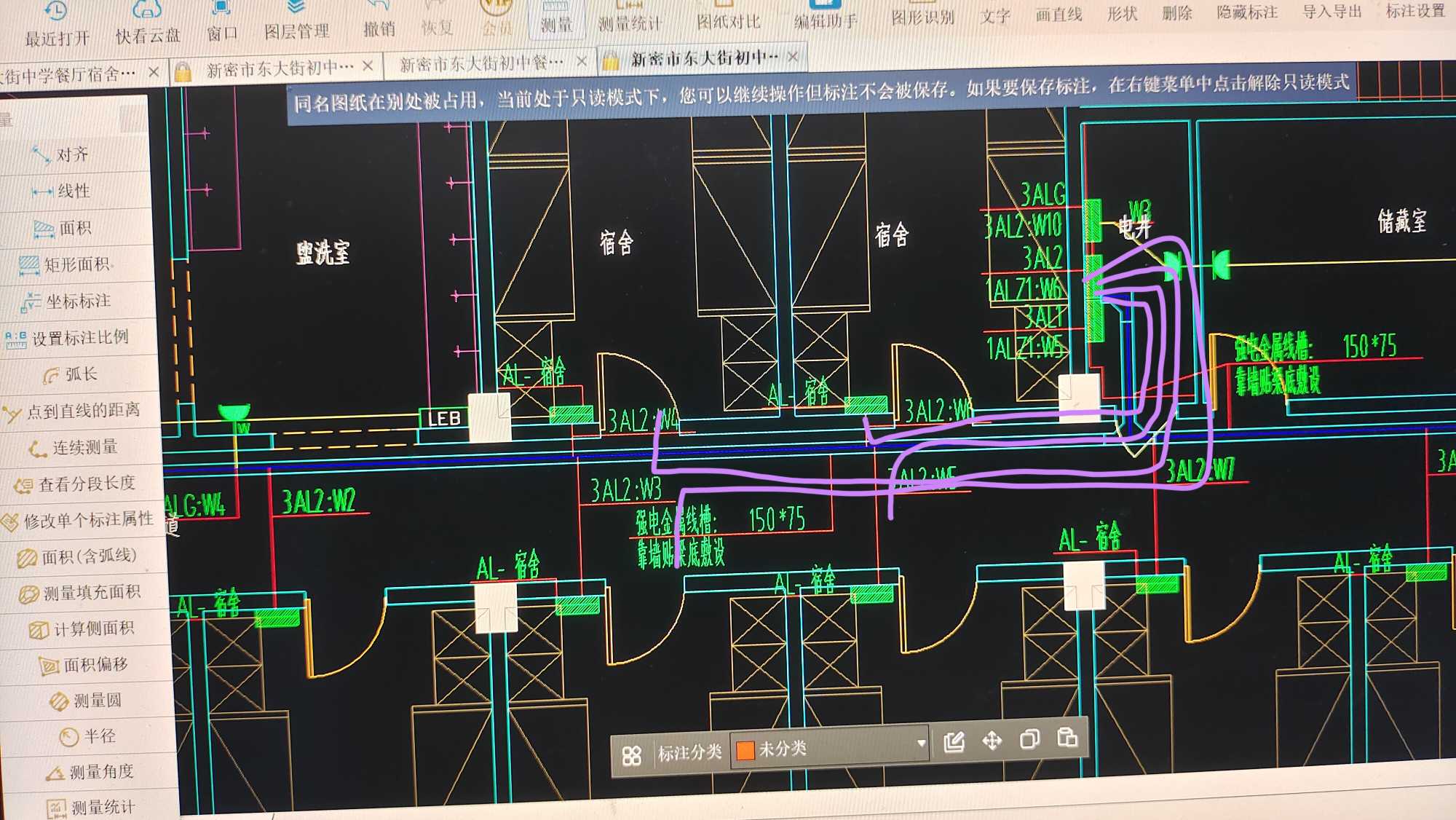Click the 会员 VIP button
The width and height of the screenshot is (1456, 820).
(x=497, y=17)
